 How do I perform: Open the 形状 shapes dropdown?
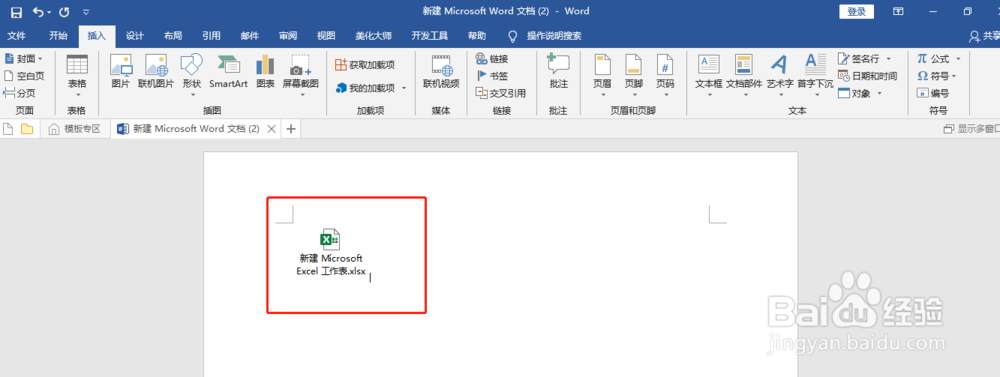[x=191, y=76]
